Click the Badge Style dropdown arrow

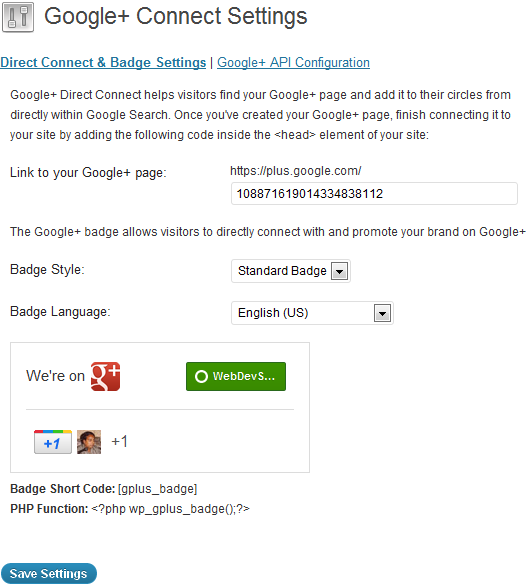pos(339,271)
